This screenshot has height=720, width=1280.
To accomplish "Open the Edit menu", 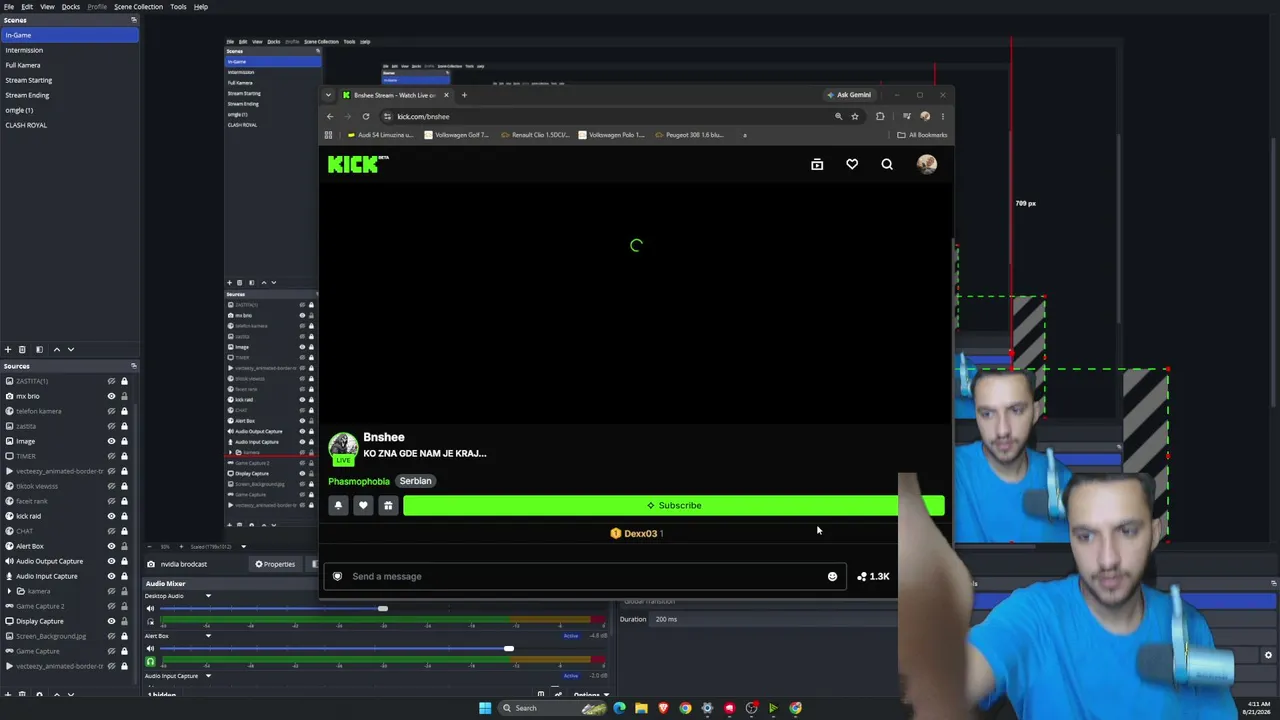I will (x=27, y=7).
